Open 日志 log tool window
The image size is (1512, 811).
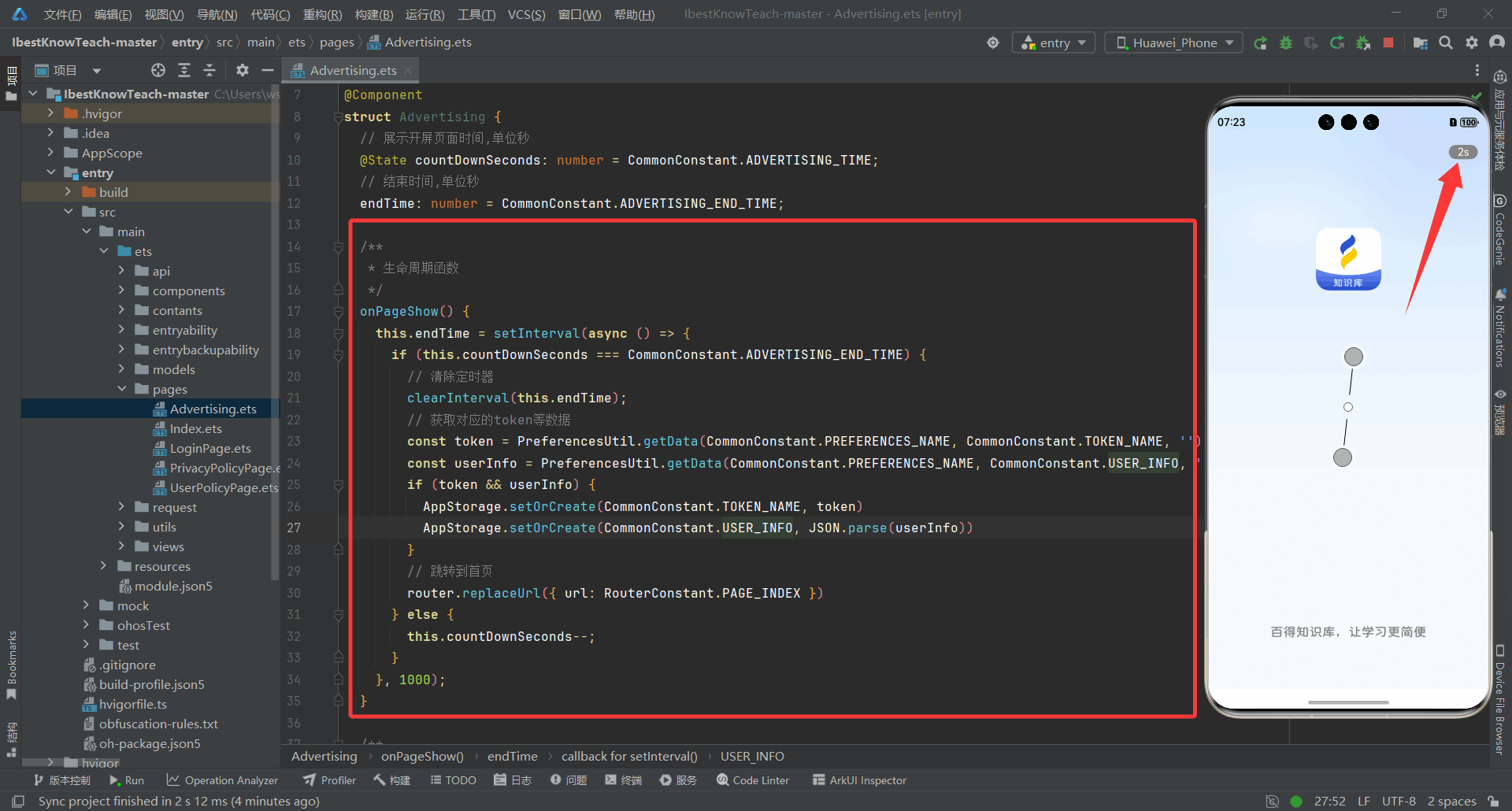click(513, 780)
